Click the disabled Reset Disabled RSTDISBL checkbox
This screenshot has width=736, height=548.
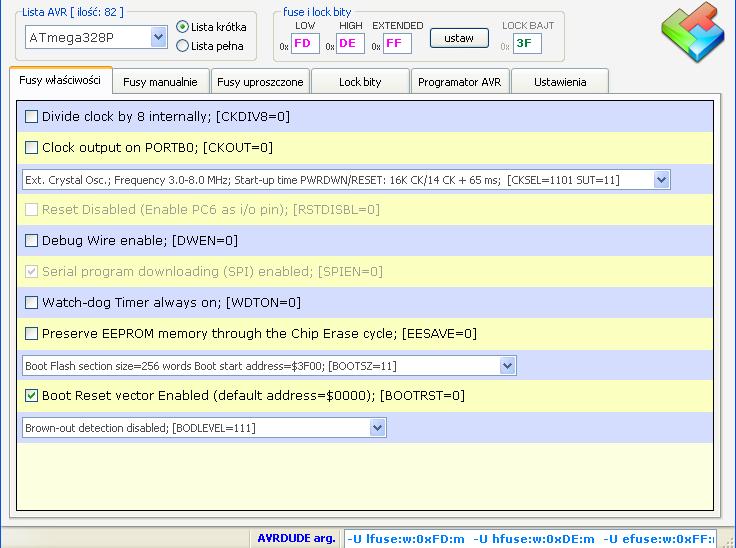click(x=31, y=209)
